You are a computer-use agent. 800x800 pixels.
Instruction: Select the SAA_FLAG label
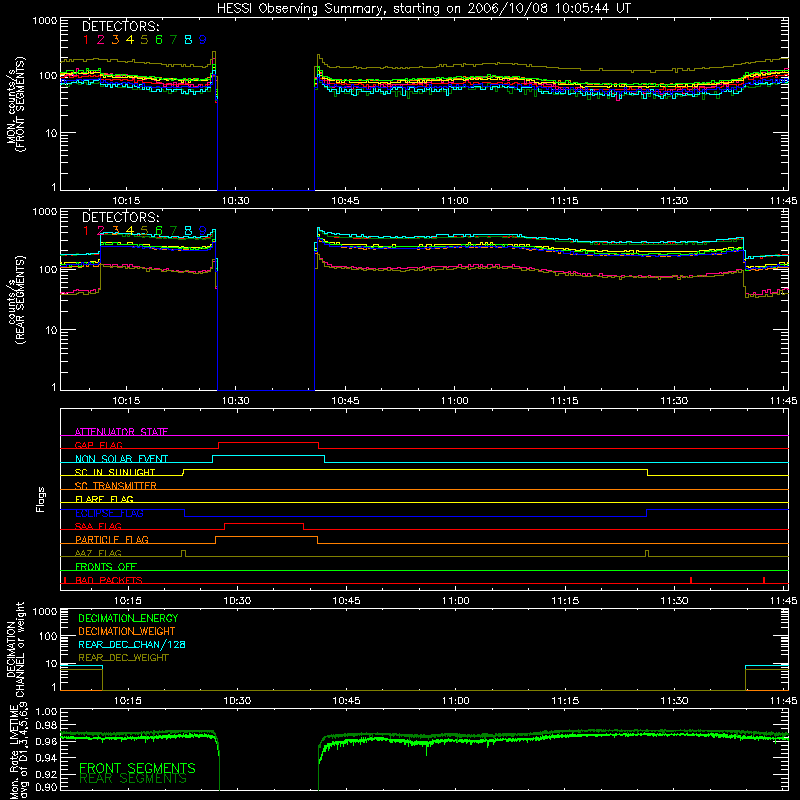98,526
